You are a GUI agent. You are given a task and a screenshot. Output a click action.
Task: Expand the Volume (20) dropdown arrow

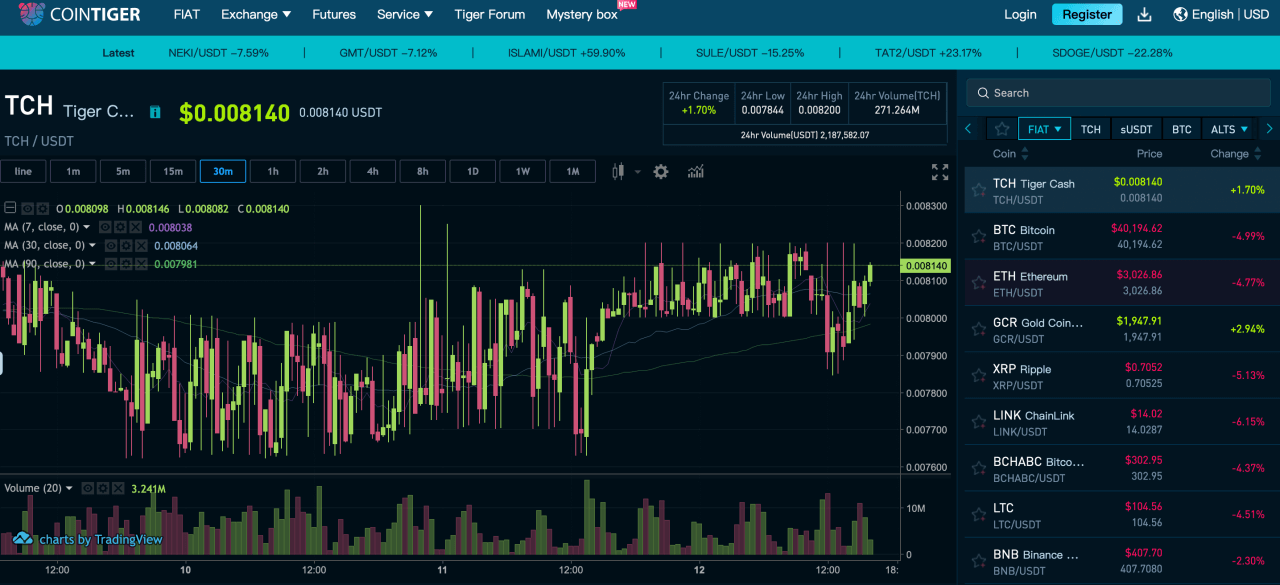pyautogui.click(x=69, y=488)
